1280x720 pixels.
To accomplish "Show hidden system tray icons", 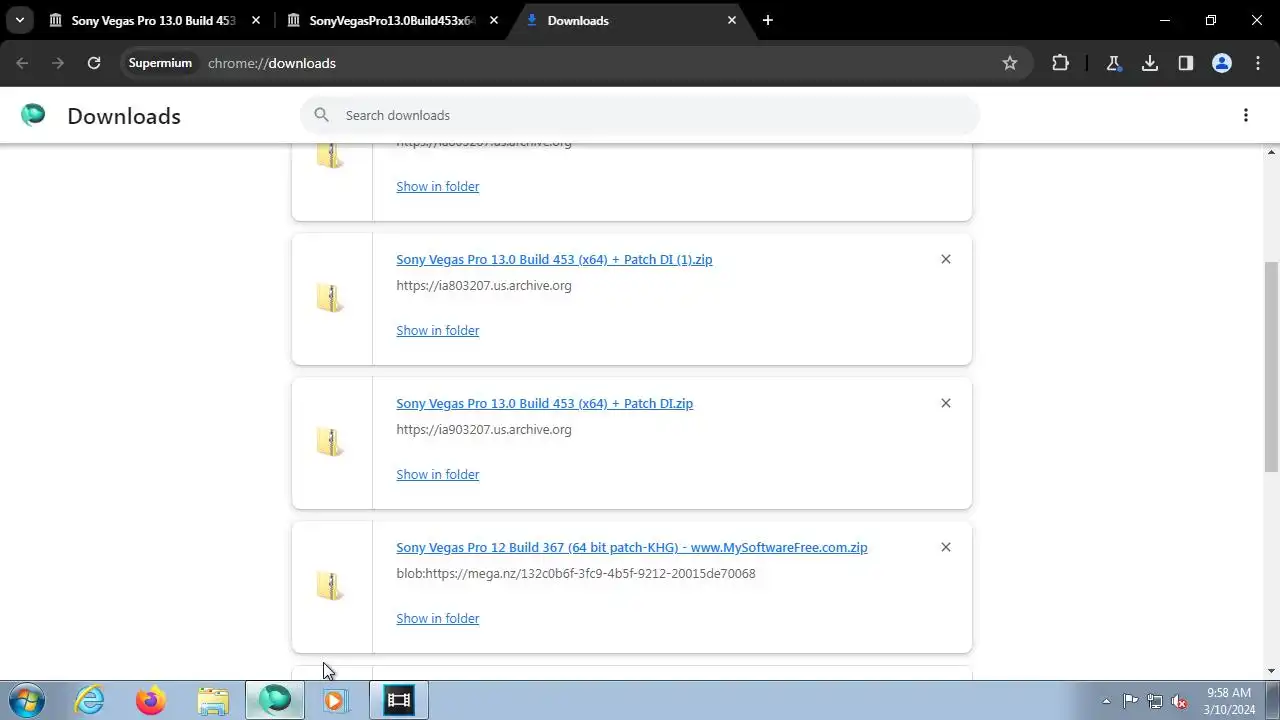I will (1106, 701).
